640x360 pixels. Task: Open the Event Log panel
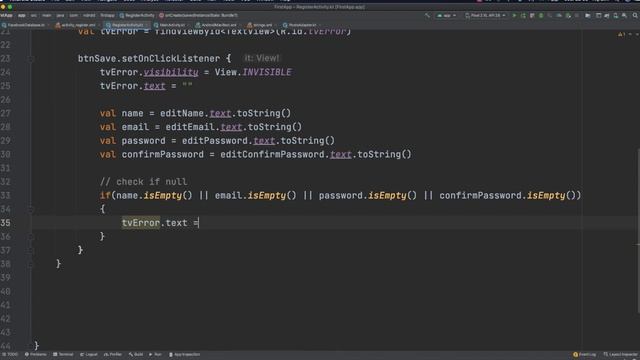pos(584,354)
